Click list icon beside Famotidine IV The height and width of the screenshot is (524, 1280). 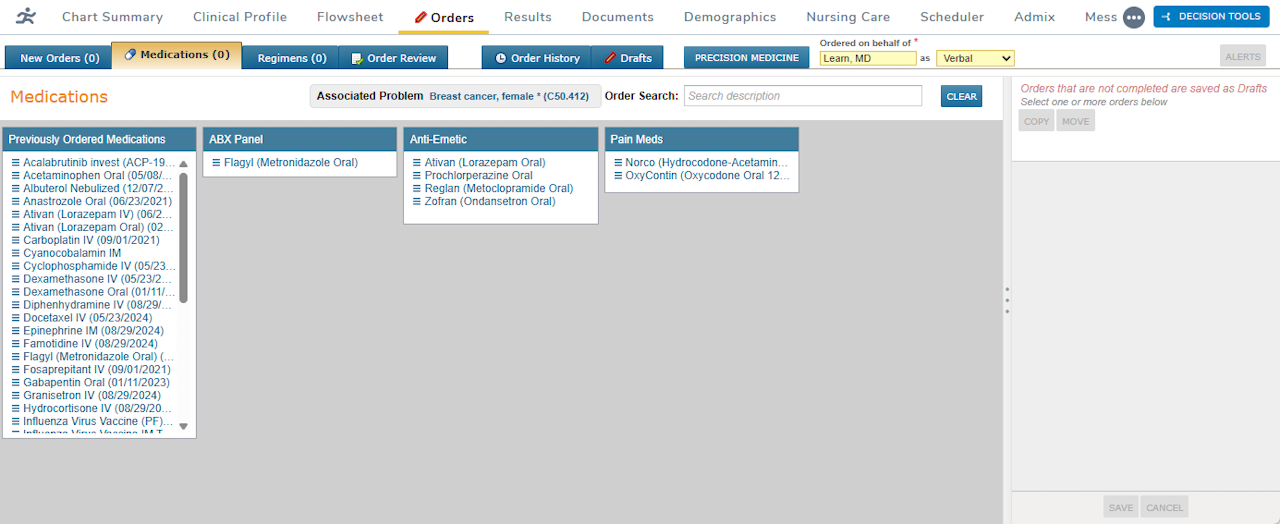point(15,344)
